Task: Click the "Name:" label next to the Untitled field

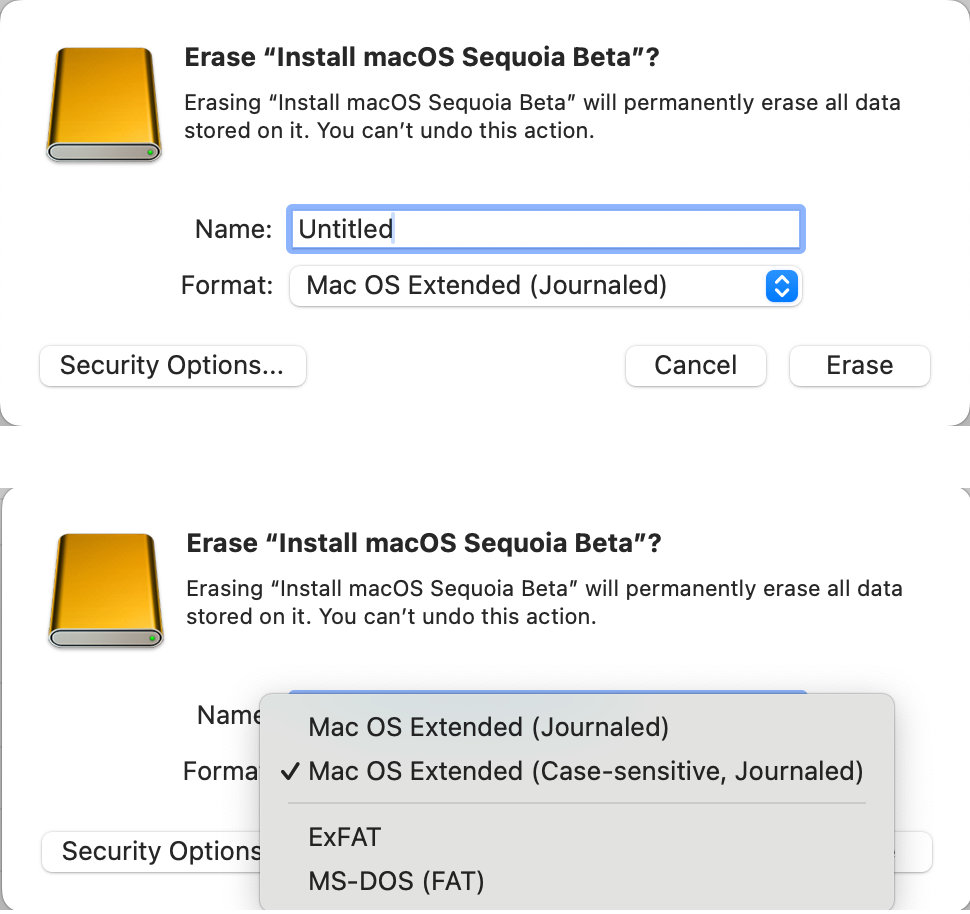Action: tap(233, 229)
